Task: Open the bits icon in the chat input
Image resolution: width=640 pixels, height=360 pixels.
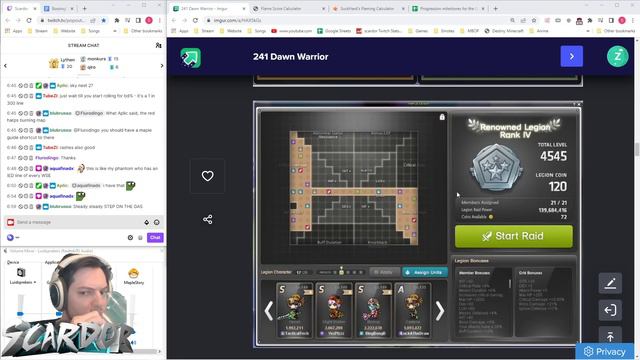Action: click(147, 222)
